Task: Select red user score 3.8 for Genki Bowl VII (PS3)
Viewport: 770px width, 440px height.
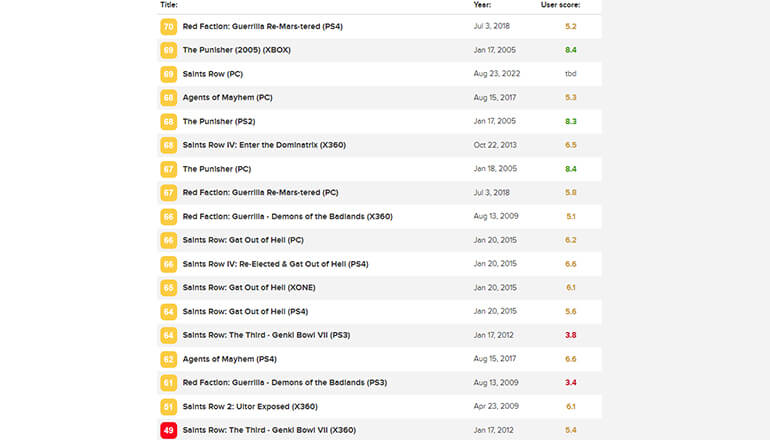Action: coord(571,335)
